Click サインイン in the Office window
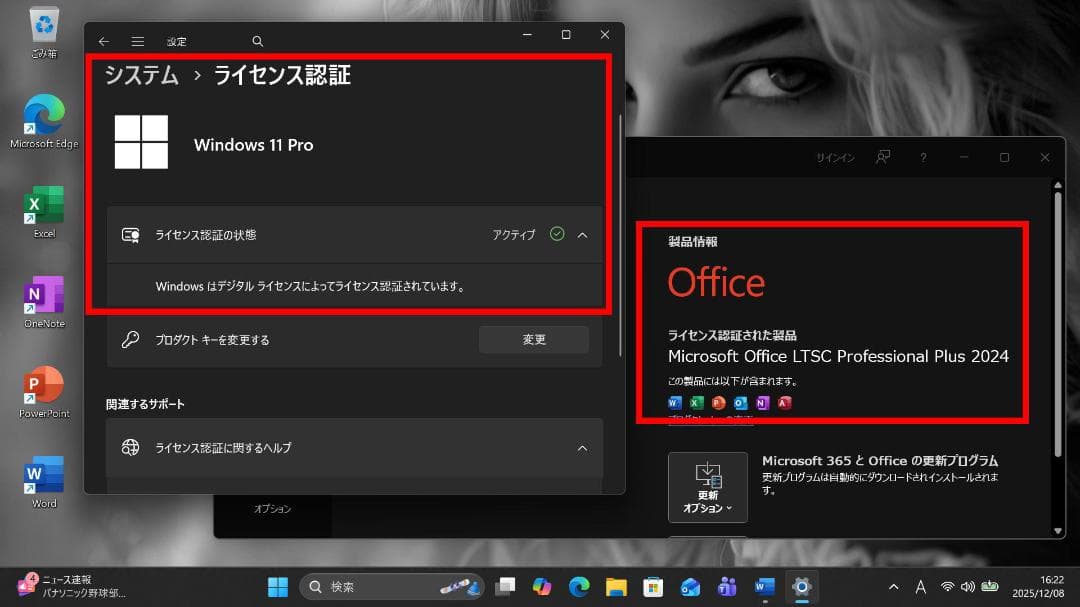Viewport: 1080px width, 607px height. 834,157
